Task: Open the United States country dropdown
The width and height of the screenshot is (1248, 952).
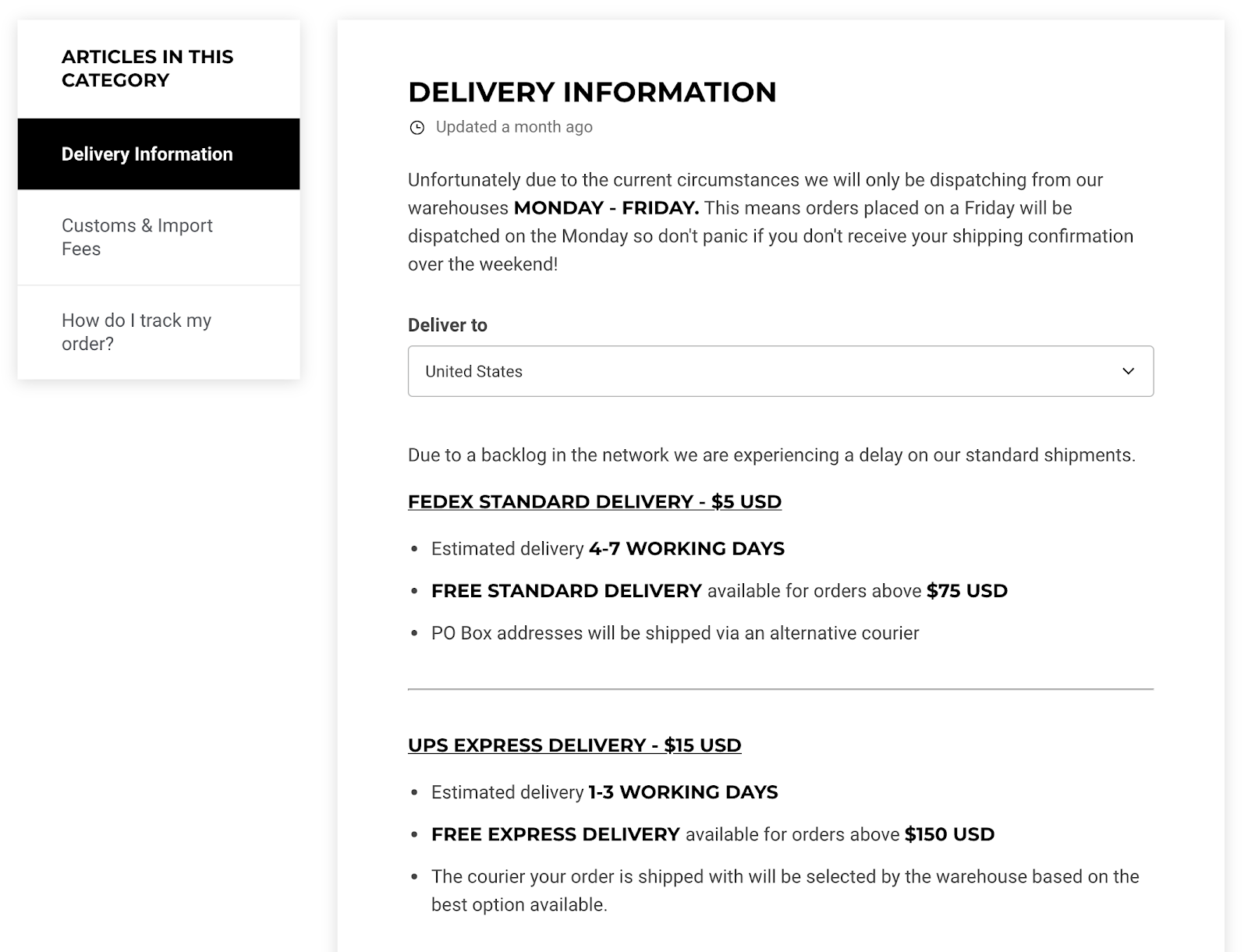Action: pyautogui.click(x=780, y=371)
